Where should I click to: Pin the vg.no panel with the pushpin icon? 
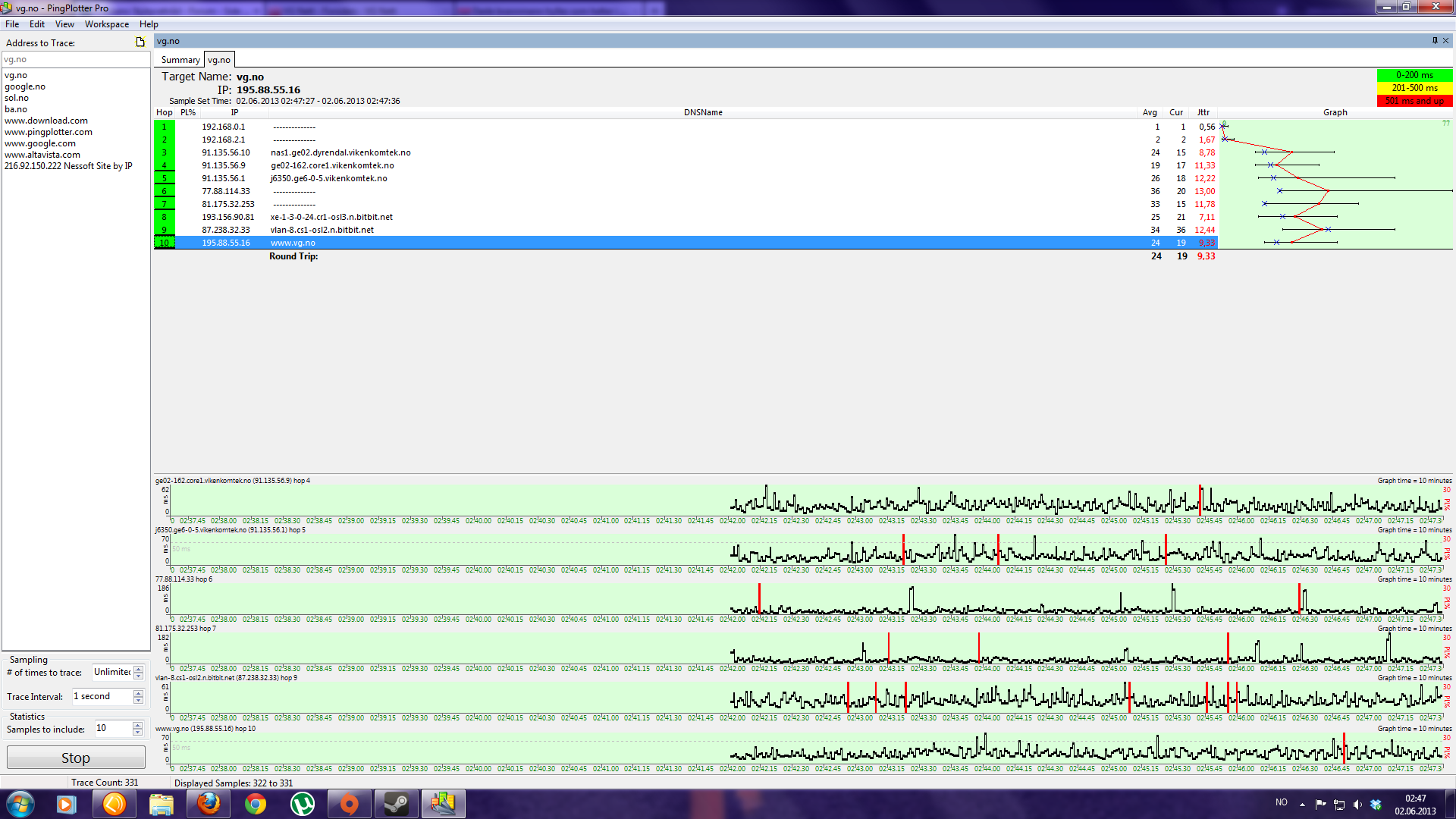tap(1435, 41)
